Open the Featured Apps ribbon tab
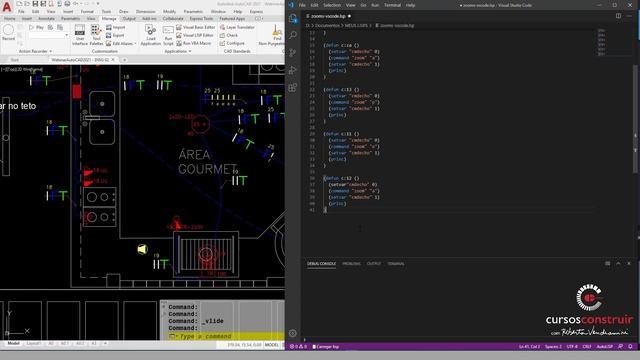640x360 pixels. [x=232, y=19]
